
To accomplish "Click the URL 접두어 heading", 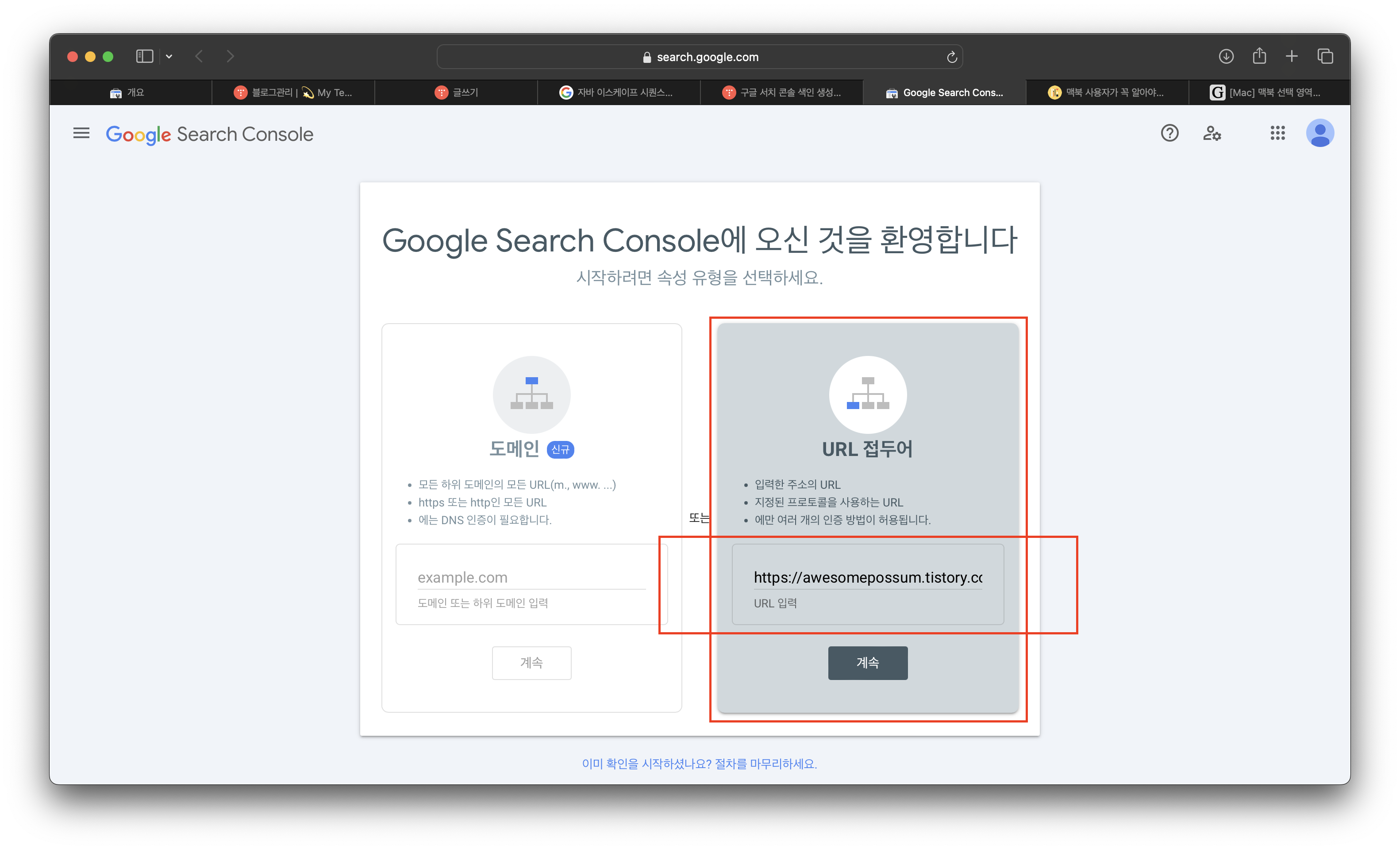I will coord(867,449).
